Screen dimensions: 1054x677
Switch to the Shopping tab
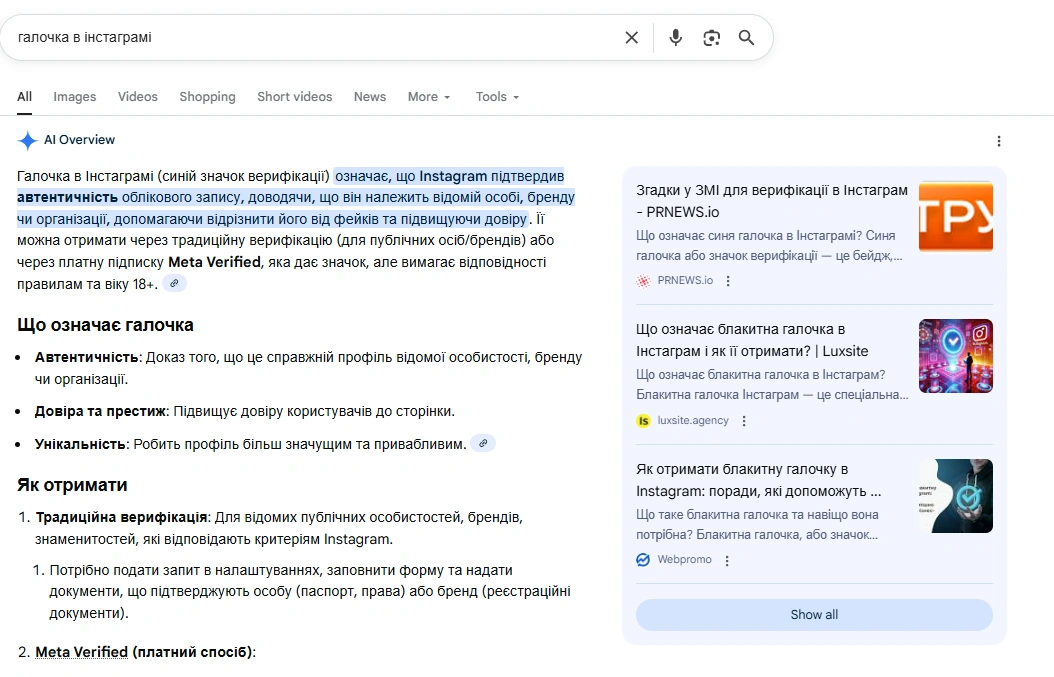pyautogui.click(x=207, y=96)
